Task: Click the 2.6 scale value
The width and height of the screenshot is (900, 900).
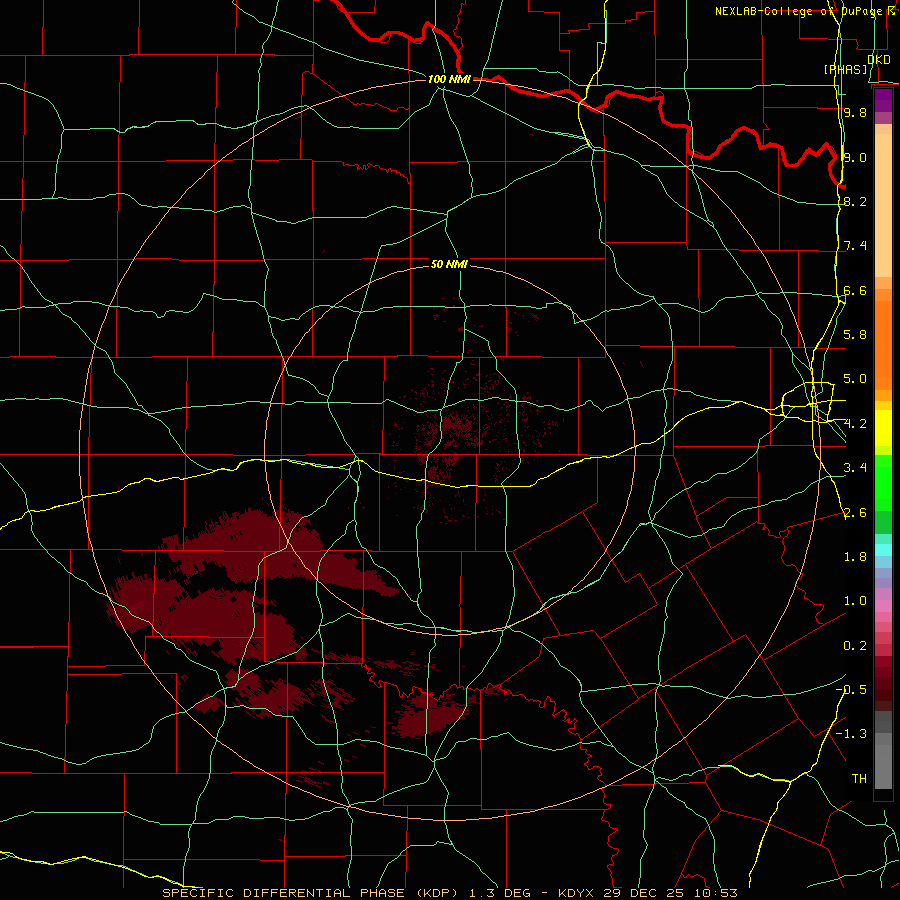Action: [855, 513]
